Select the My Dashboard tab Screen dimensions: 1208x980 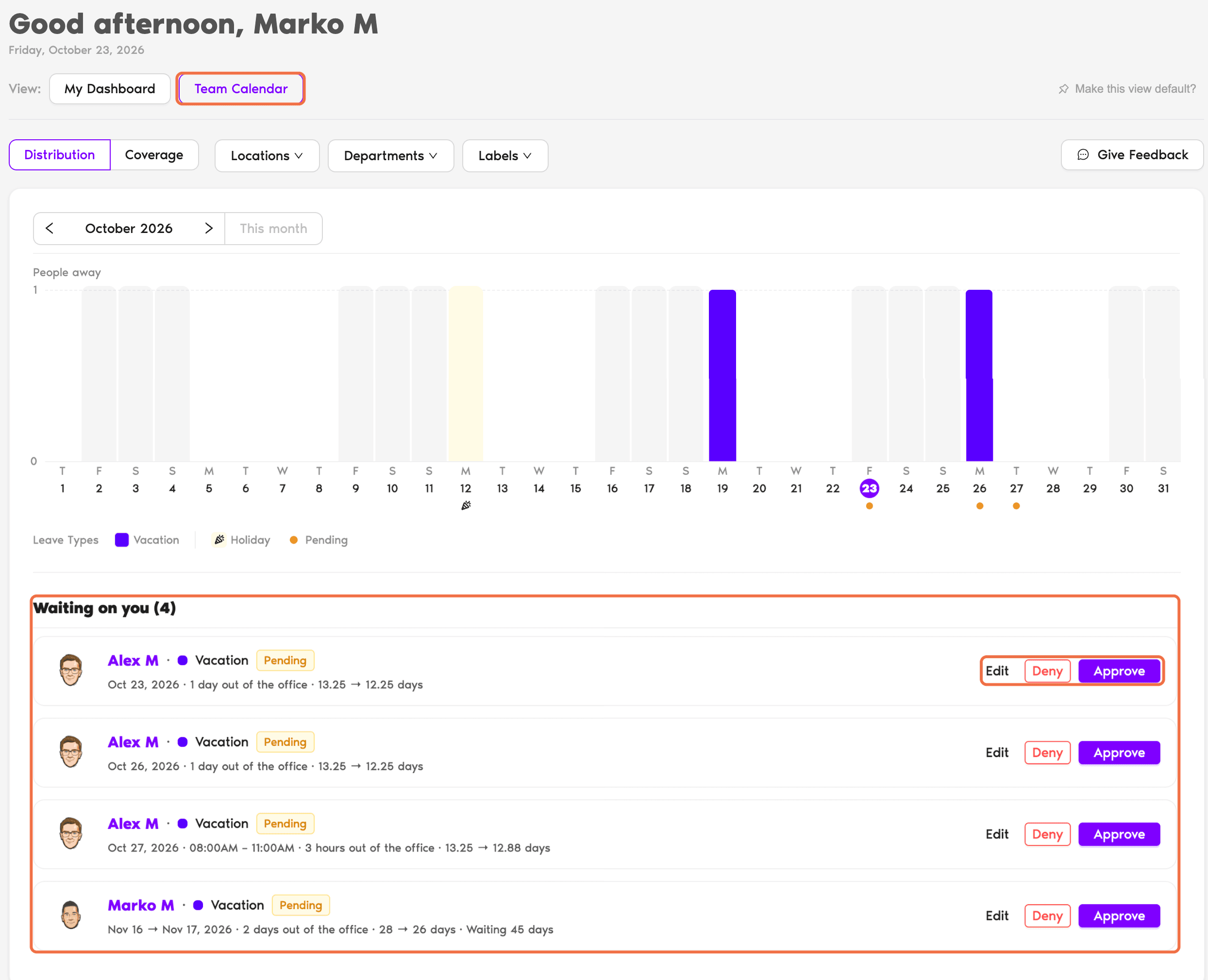coord(110,89)
